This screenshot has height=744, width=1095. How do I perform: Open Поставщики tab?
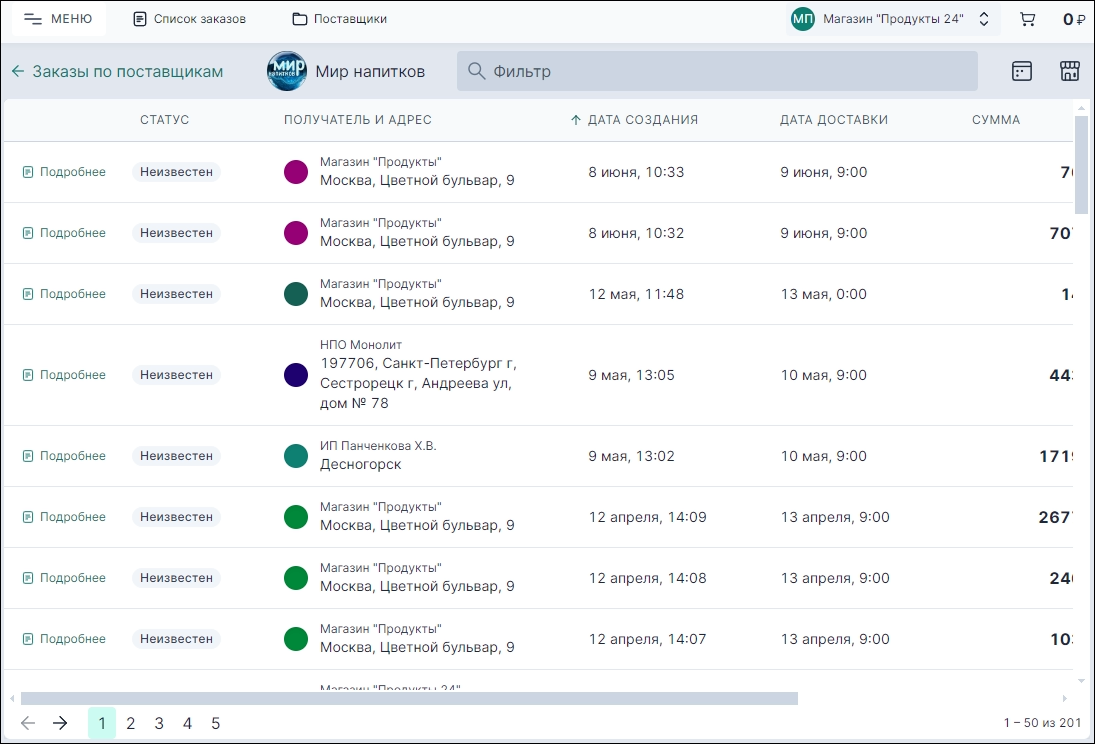pyautogui.click(x=339, y=19)
